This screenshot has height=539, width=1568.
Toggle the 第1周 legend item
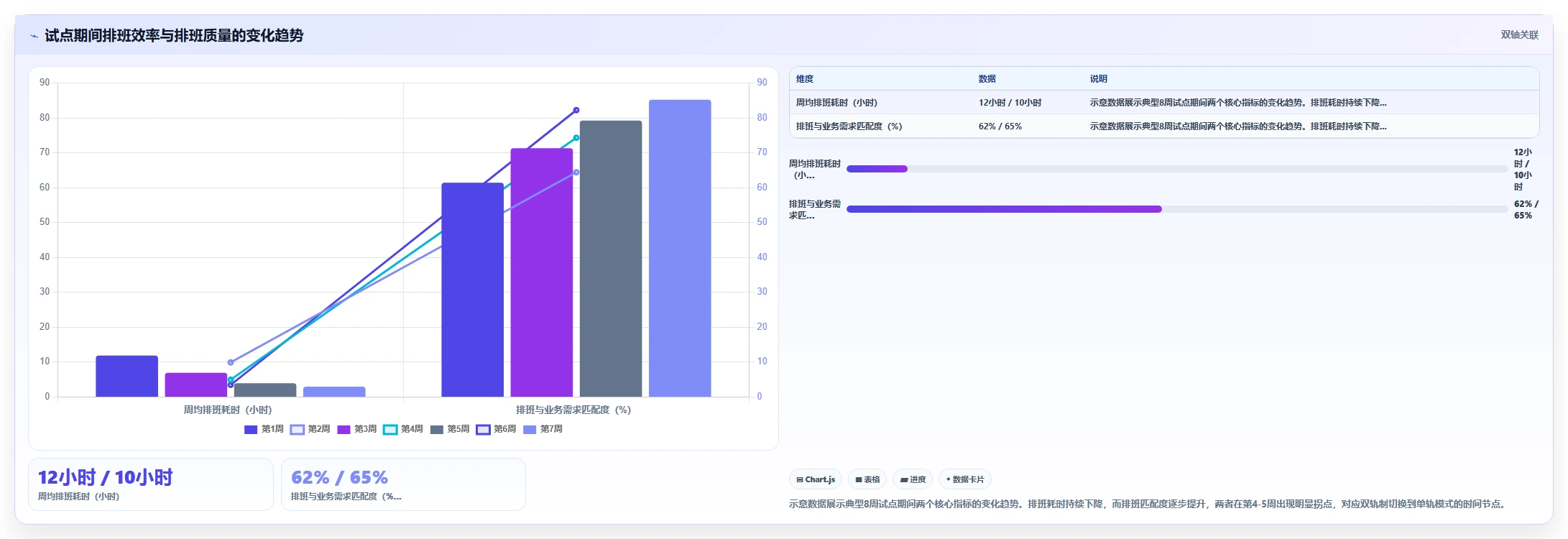click(x=264, y=429)
